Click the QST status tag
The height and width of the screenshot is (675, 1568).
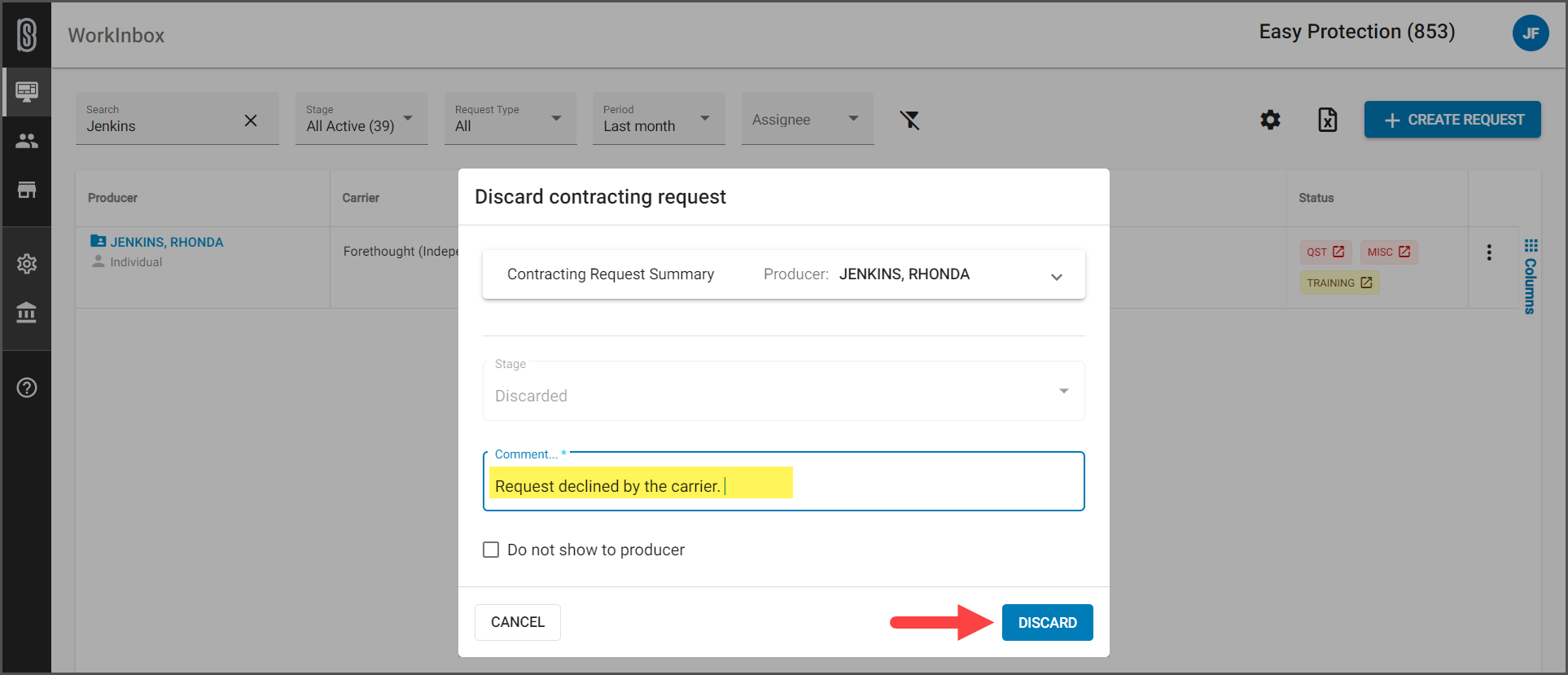1325,252
